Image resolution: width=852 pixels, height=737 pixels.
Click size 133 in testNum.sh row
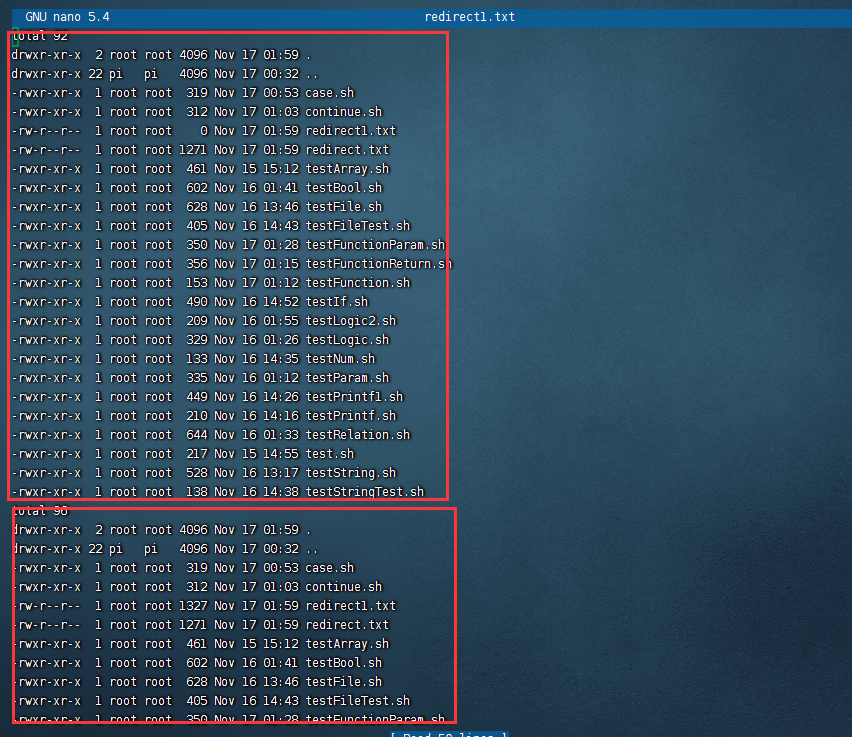coord(197,359)
